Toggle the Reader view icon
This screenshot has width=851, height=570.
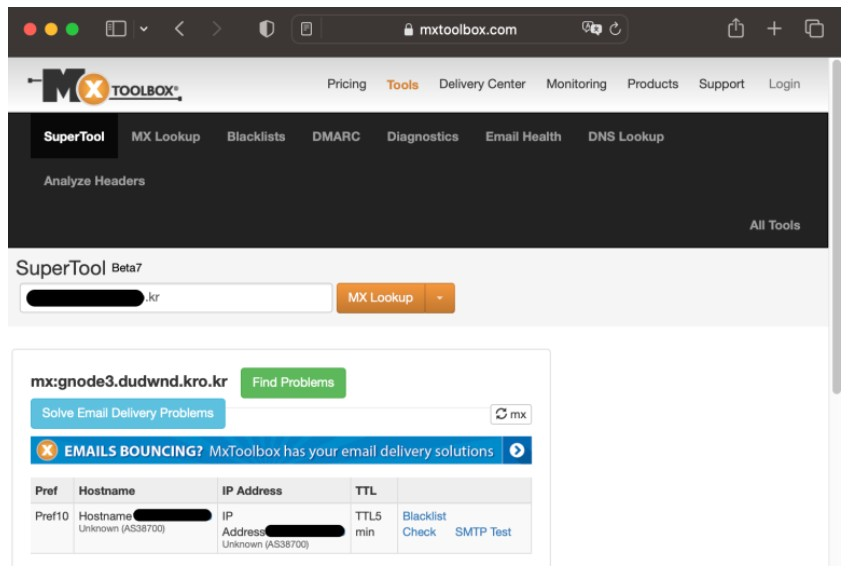pos(307,29)
